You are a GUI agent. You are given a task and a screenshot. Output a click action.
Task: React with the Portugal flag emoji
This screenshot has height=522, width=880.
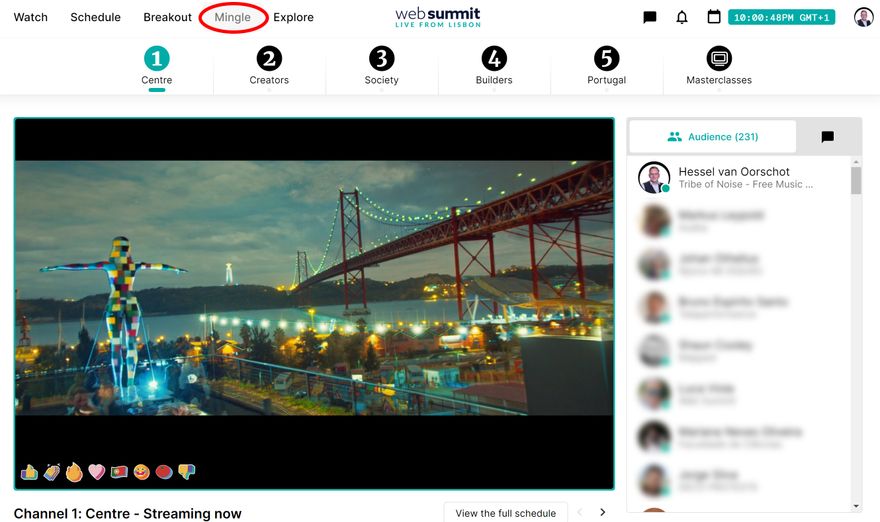pos(119,472)
